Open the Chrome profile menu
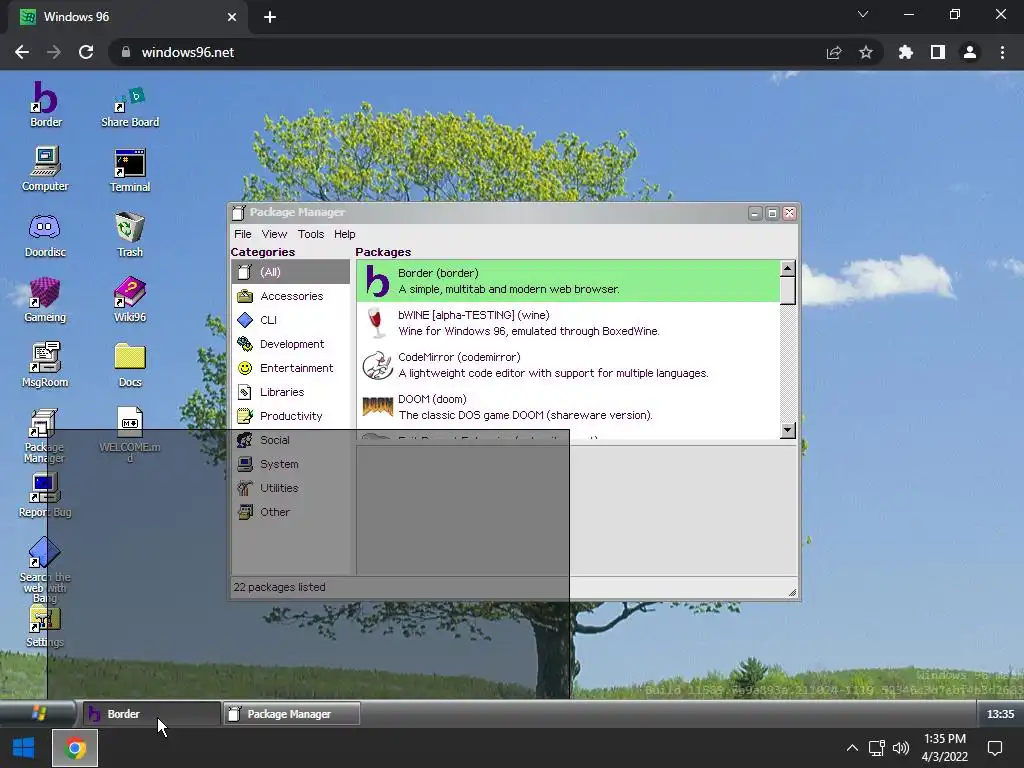Screen dimensions: 1024x768 [969, 52]
